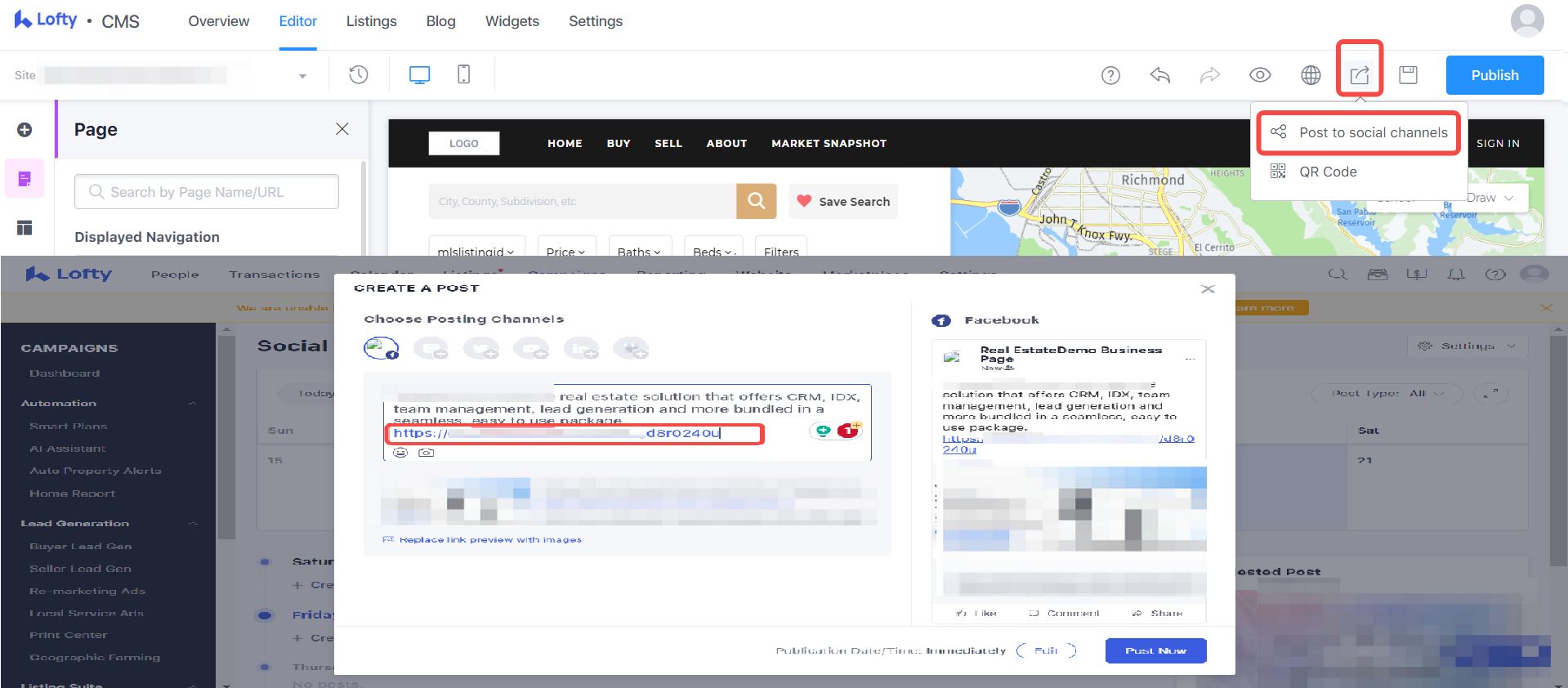Switch to desktop preview mode

pos(419,75)
